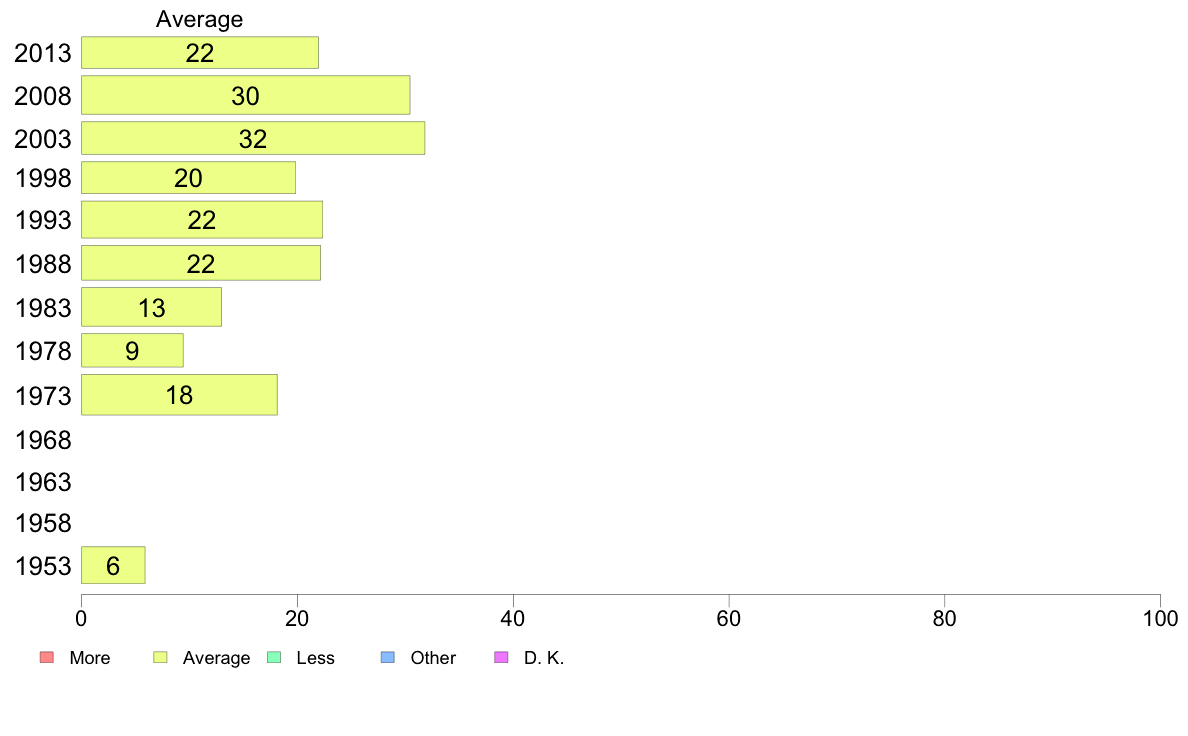Screen dimensions: 1188x736
Task: Click the red More legend swatch
Action: 46,657
